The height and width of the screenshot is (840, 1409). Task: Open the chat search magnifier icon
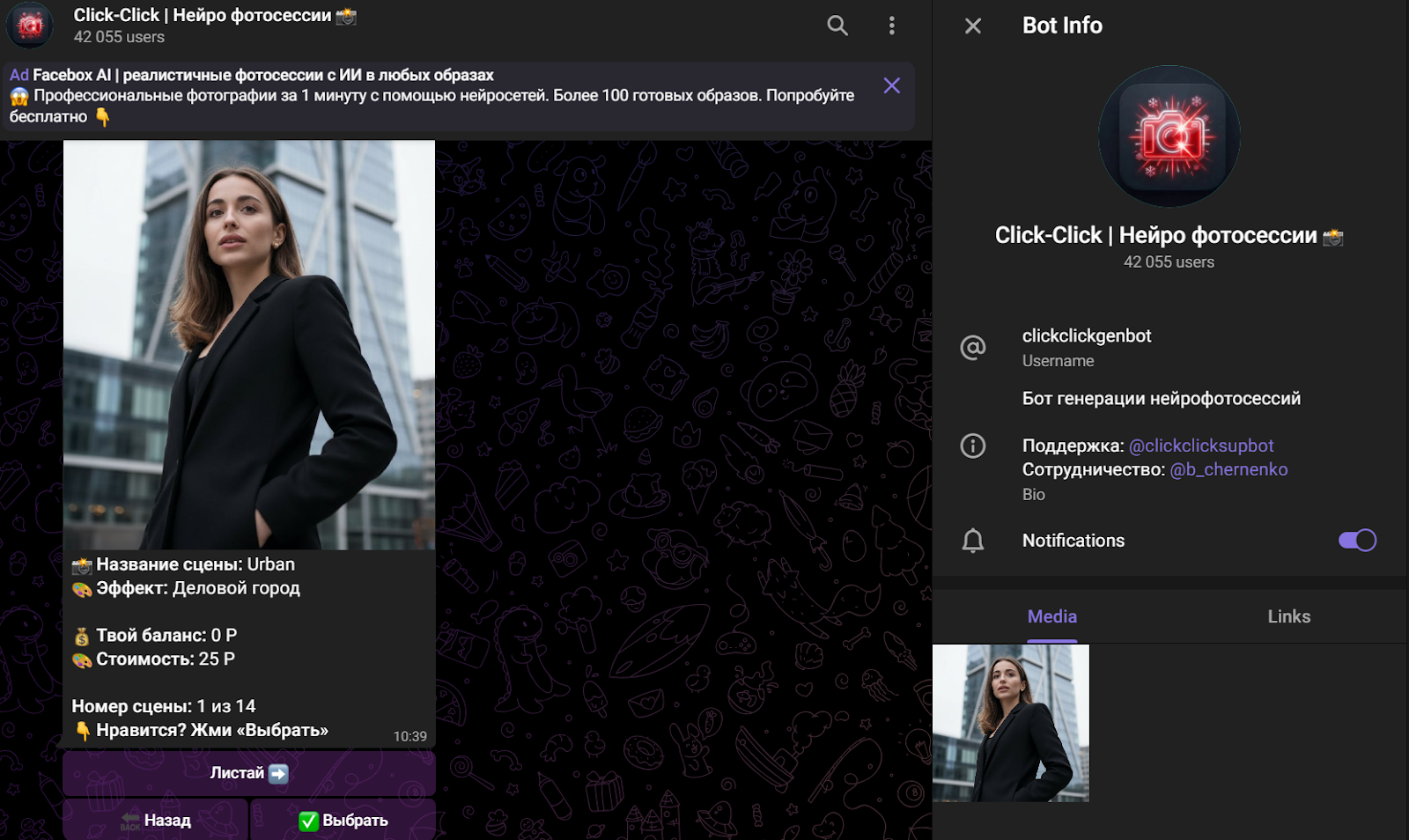click(837, 26)
